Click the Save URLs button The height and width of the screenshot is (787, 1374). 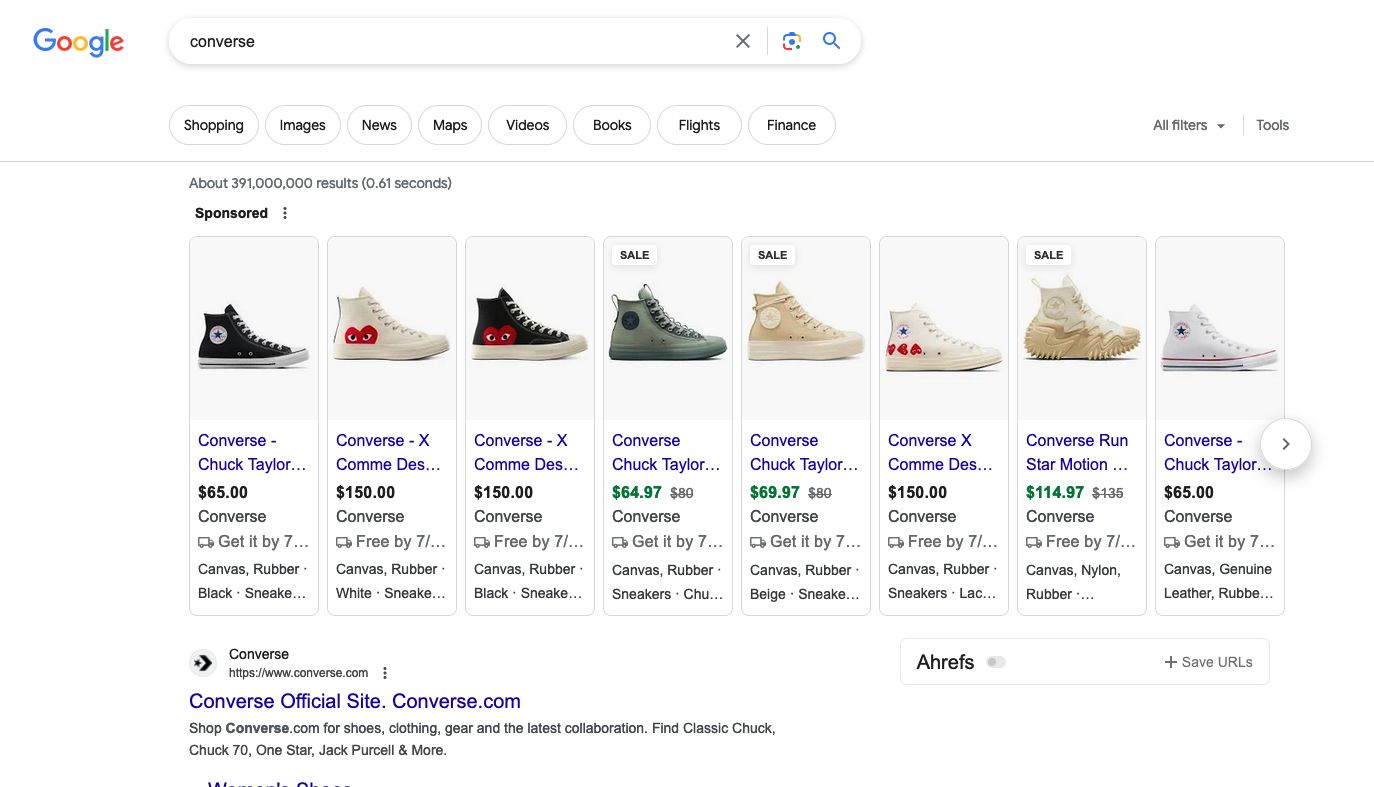click(1208, 662)
